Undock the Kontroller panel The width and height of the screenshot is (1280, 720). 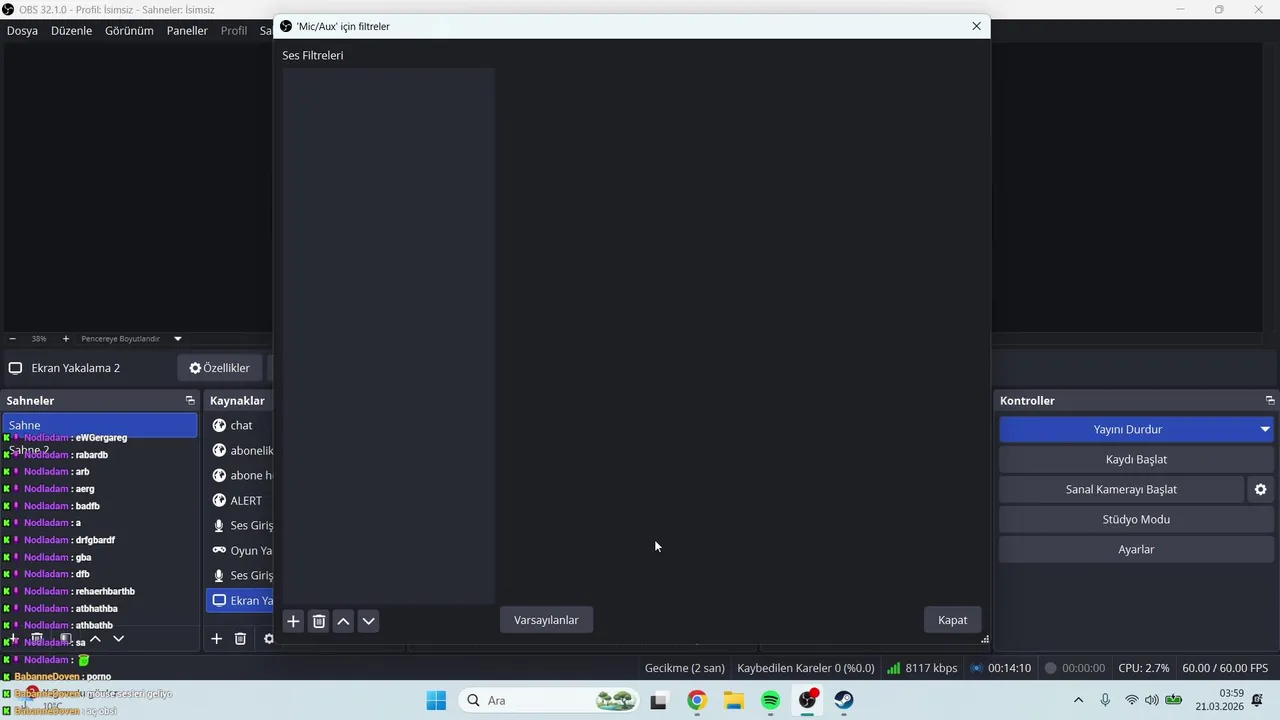point(1270,400)
